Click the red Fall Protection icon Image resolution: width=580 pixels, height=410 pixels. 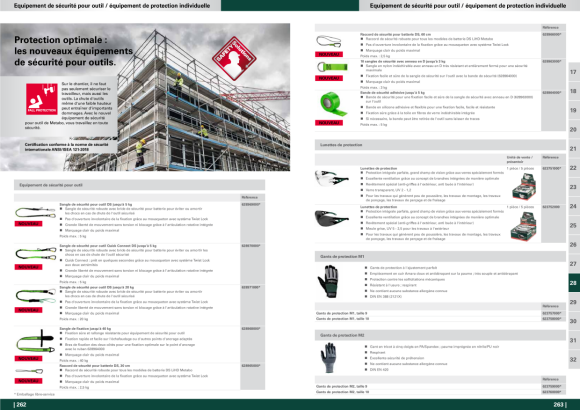point(42,99)
